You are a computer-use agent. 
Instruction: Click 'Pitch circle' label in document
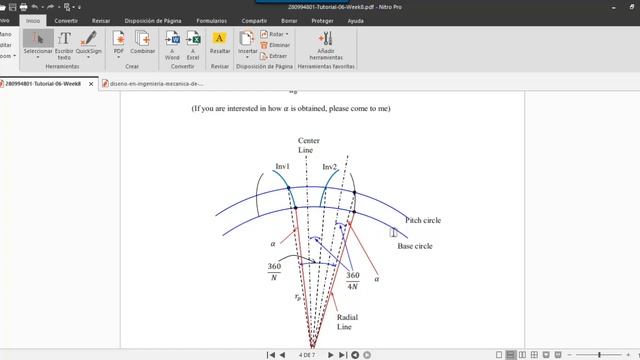pyautogui.click(x=423, y=220)
